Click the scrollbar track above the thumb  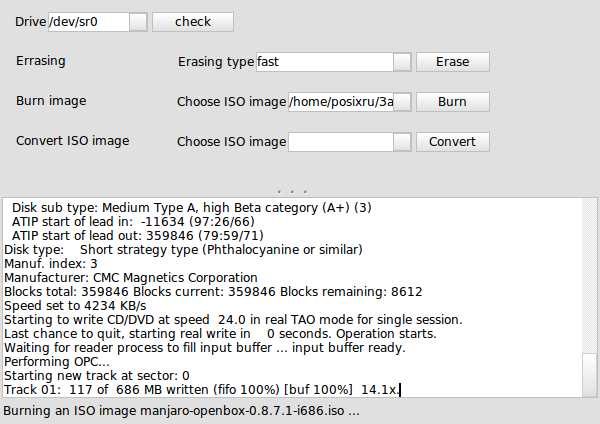point(589,276)
